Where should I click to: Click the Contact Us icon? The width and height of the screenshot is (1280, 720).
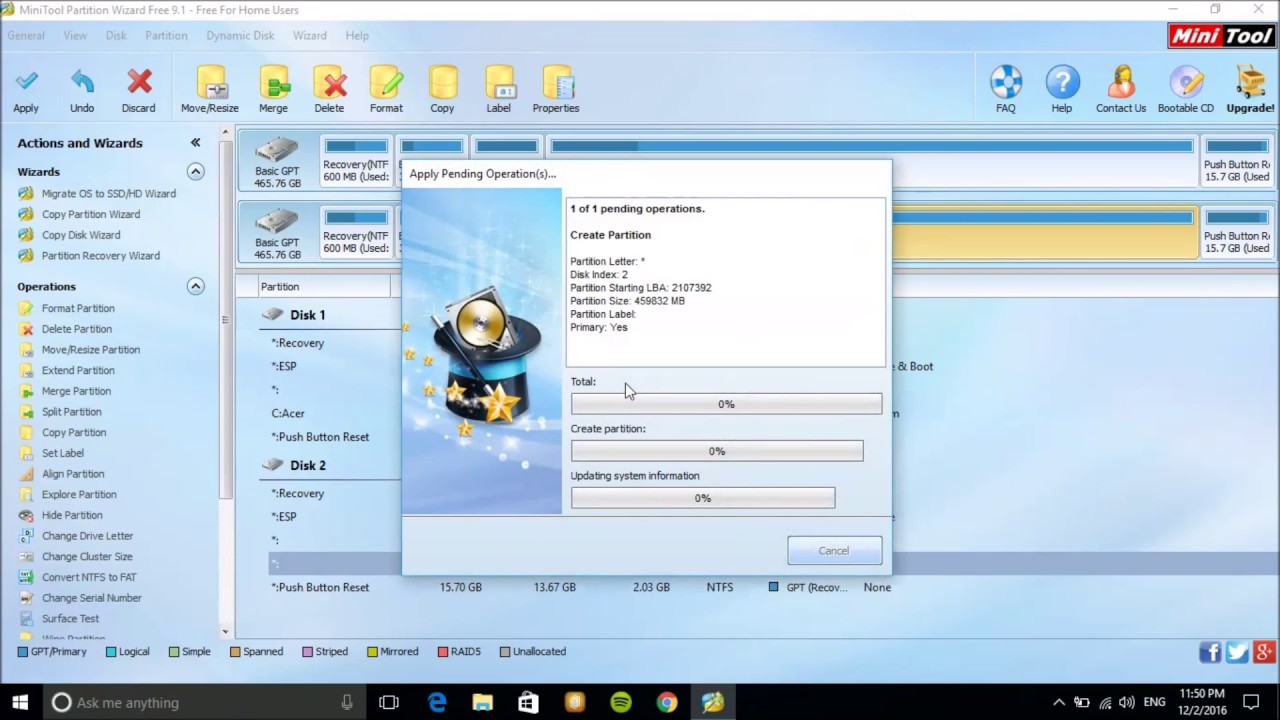pos(1121,82)
